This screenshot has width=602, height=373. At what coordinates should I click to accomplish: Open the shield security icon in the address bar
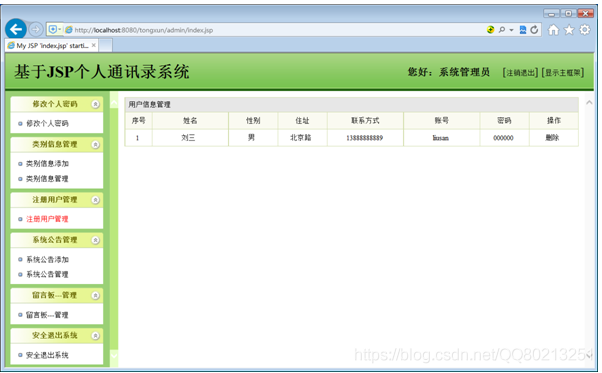(x=53, y=29)
